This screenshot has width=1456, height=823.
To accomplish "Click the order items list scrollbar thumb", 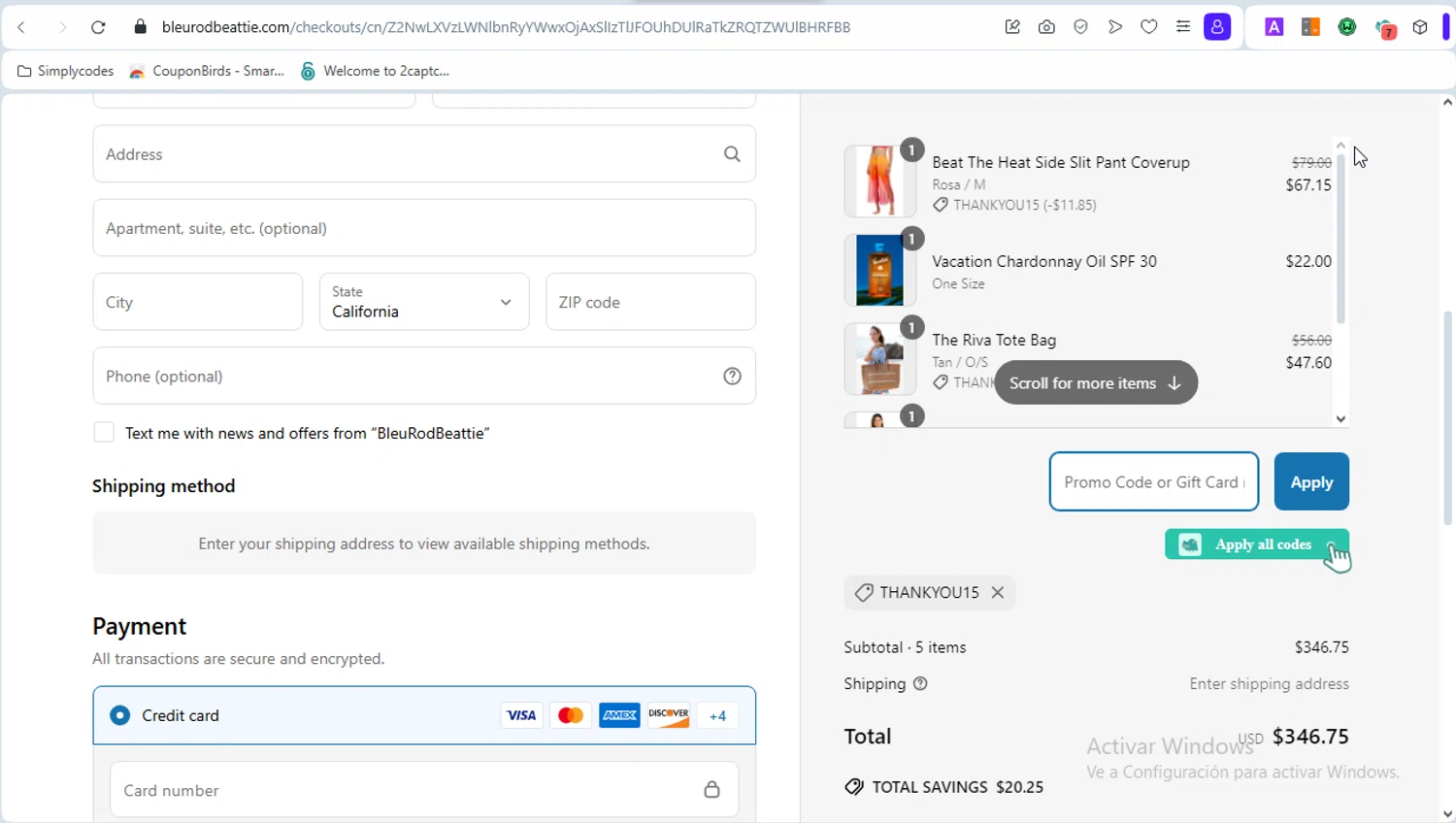I will [x=1340, y=239].
